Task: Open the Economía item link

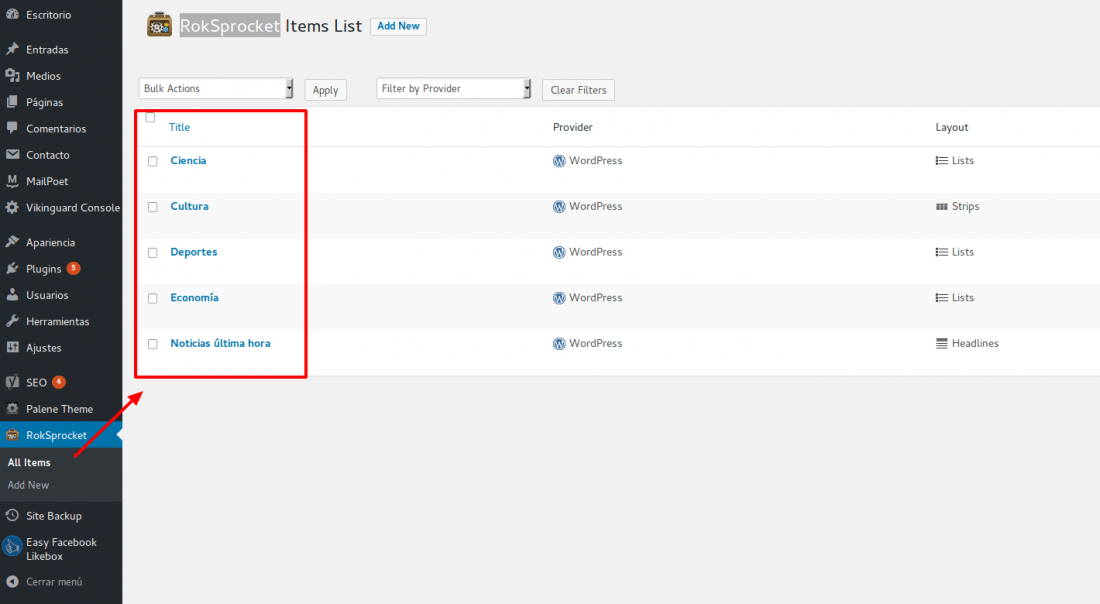Action: 194,297
